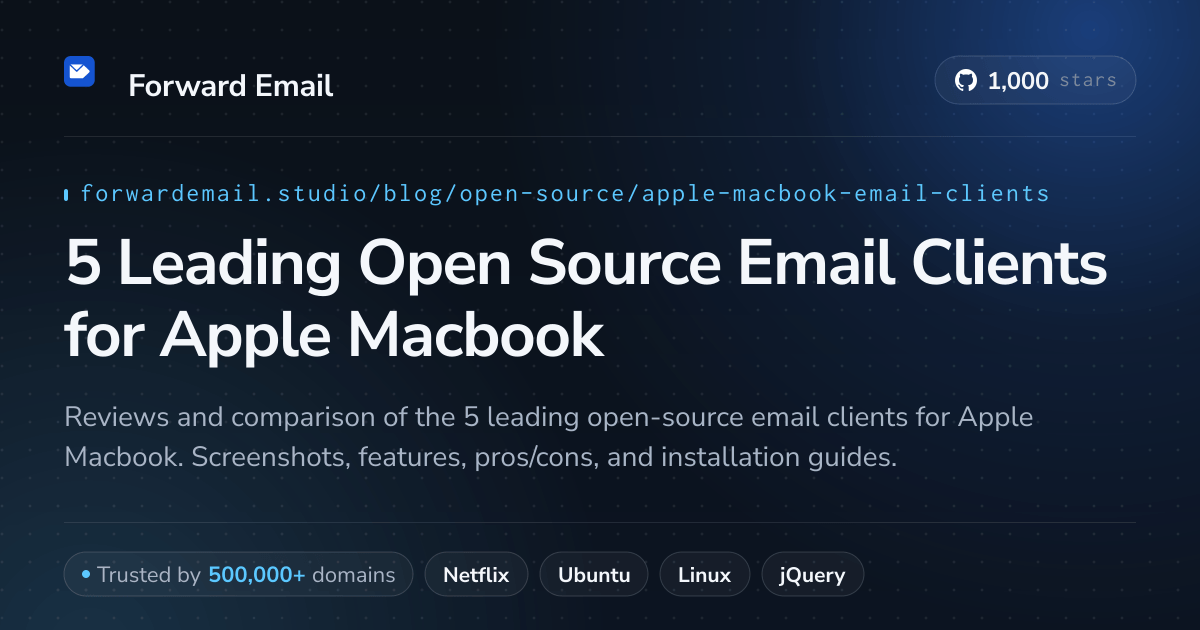Click the Forward Email brand name

click(x=231, y=86)
